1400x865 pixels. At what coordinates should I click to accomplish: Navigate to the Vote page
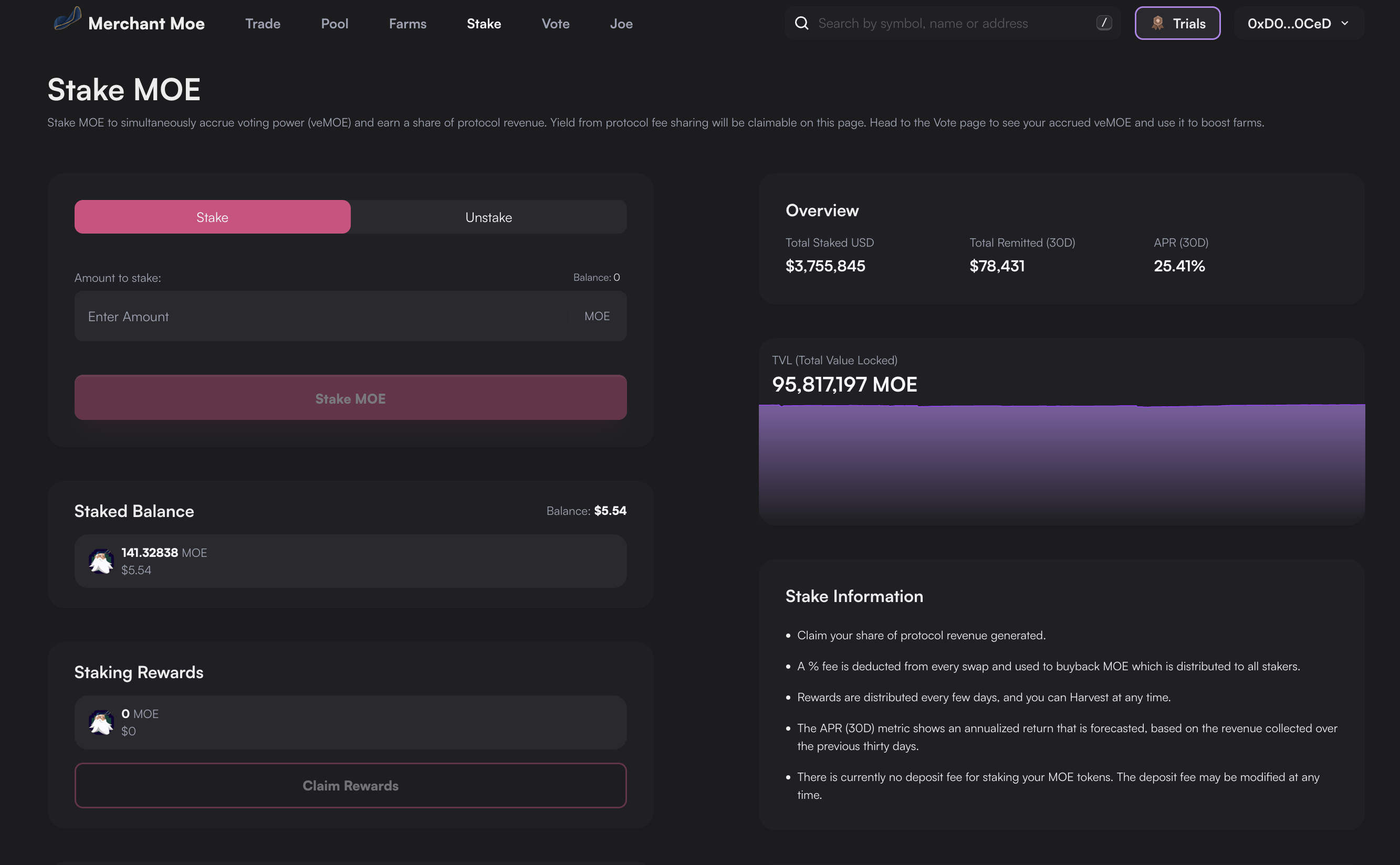pos(555,24)
